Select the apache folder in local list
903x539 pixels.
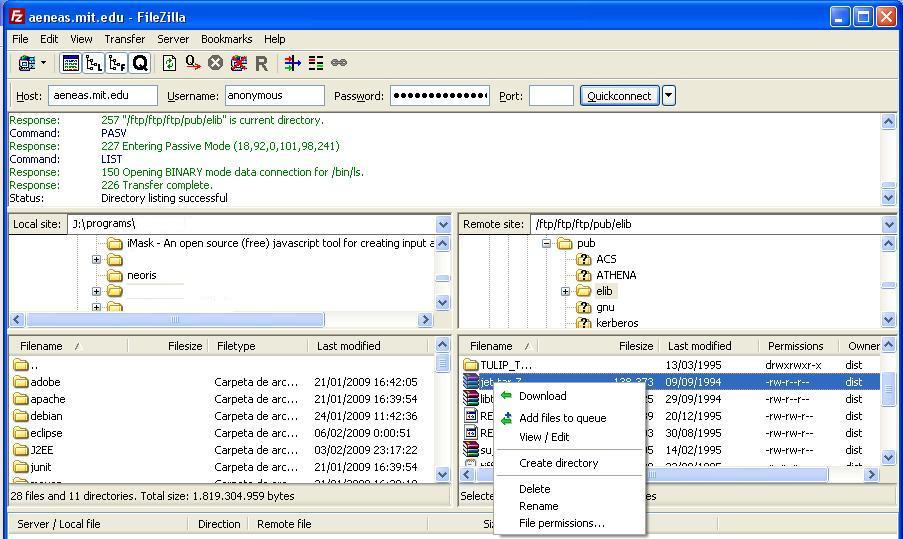click(x=47, y=399)
